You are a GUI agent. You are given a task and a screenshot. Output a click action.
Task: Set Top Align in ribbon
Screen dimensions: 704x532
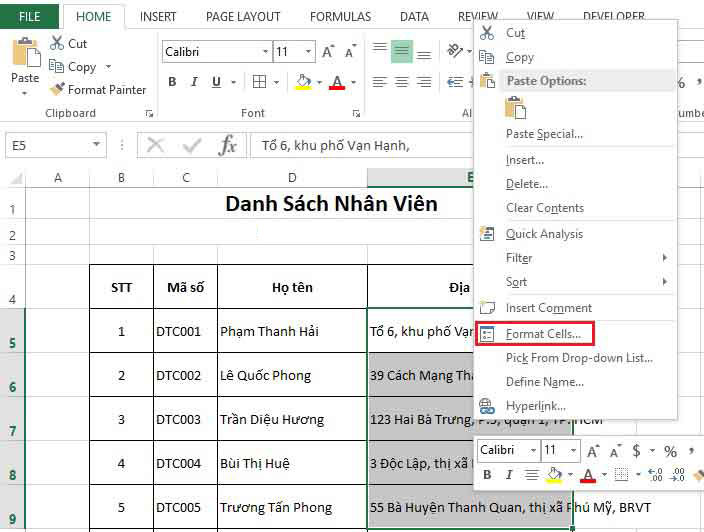[x=380, y=50]
